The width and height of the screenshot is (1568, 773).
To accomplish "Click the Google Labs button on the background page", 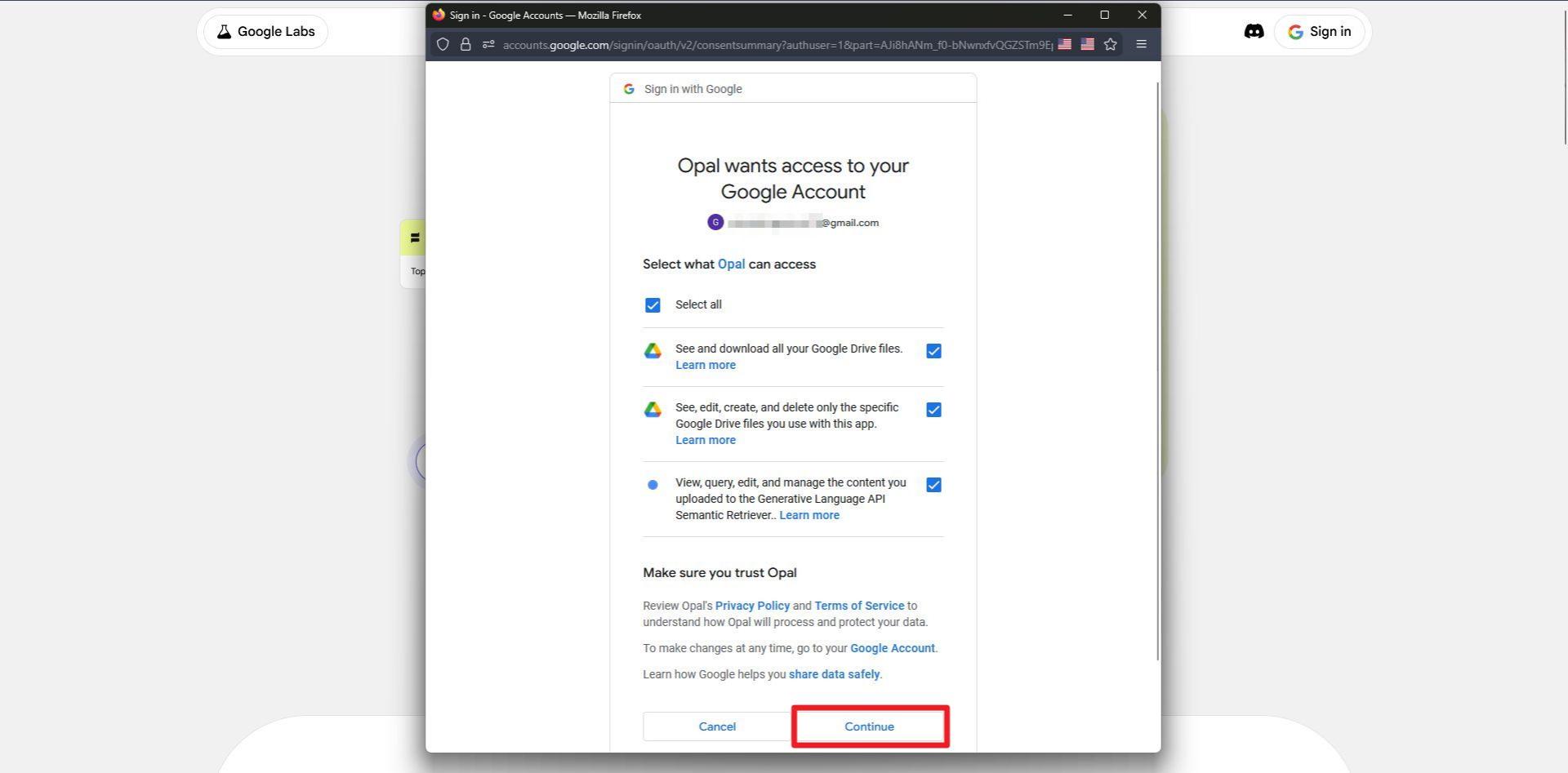I will pyautogui.click(x=265, y=32).
